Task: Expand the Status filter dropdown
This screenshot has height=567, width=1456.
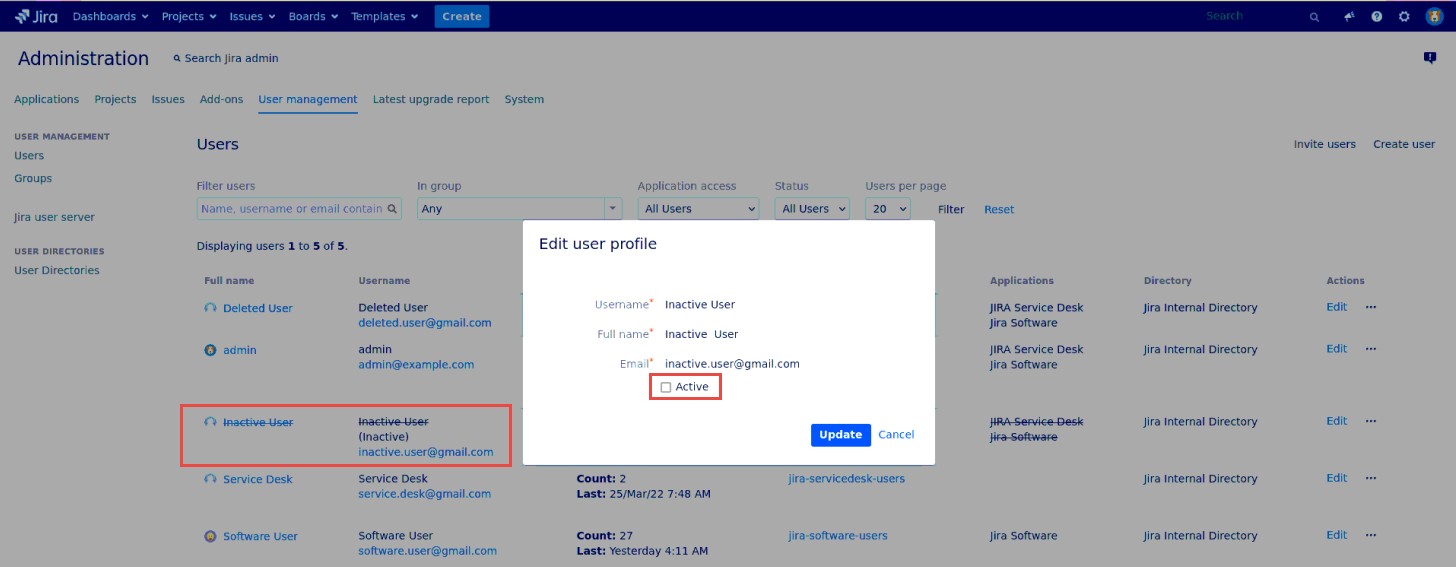Action: pyautogui.click(x=811, y=209)
